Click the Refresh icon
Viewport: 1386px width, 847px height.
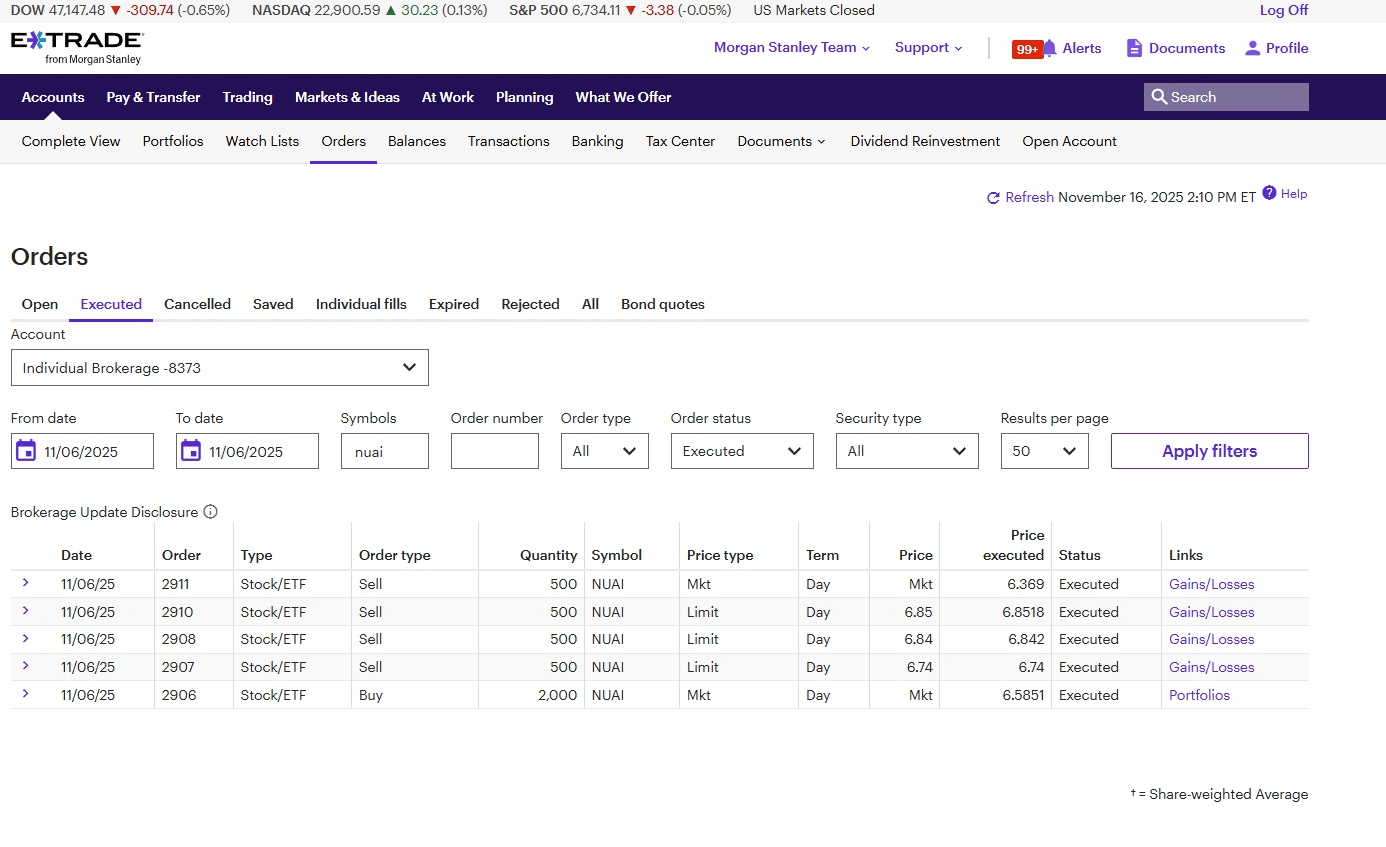coord(993,198)
